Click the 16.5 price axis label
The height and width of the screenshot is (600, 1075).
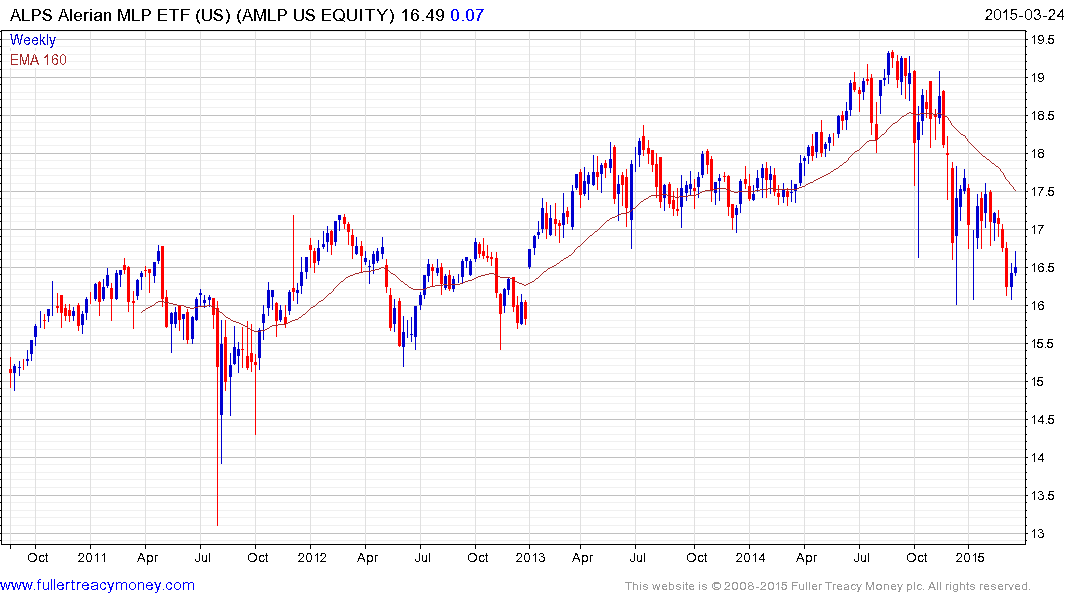click(1042, 267)
